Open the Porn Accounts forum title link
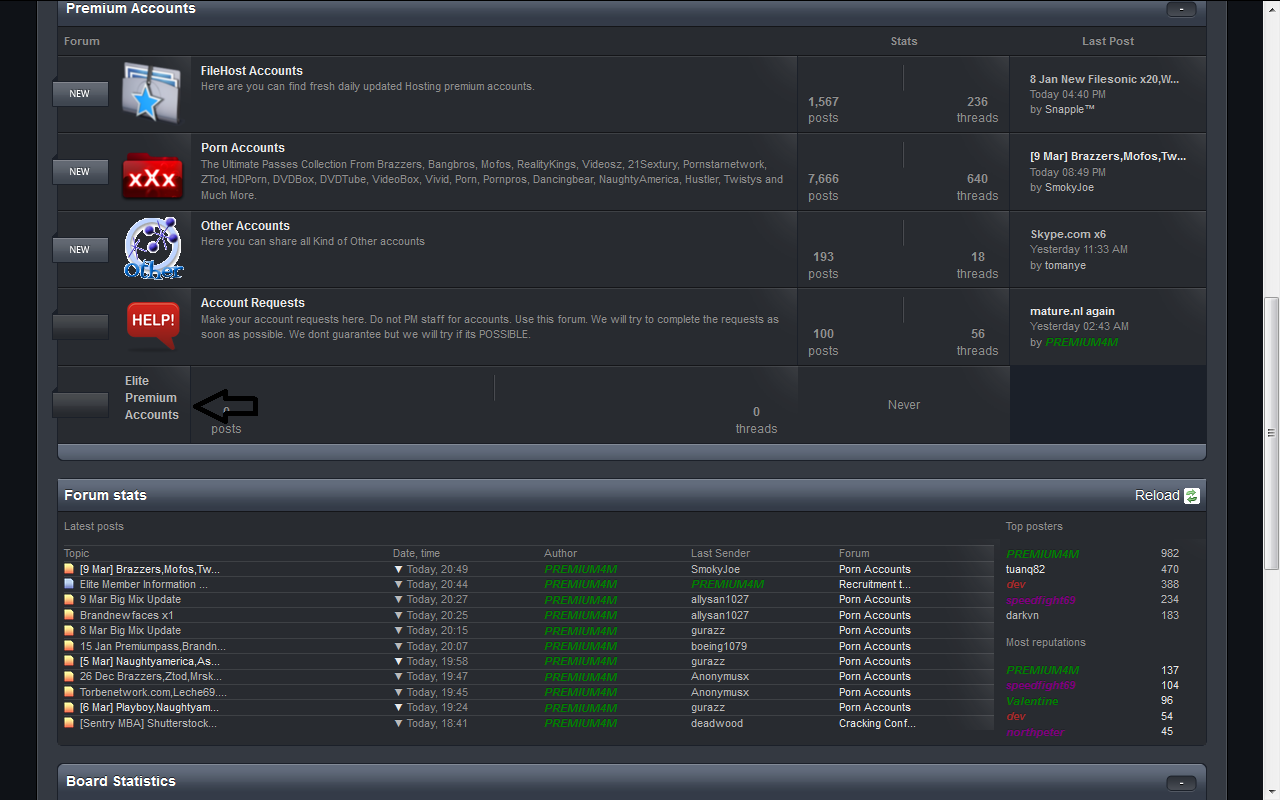Image resolution: width=1280 pixels, height=800 pixels. pos(243,148)
